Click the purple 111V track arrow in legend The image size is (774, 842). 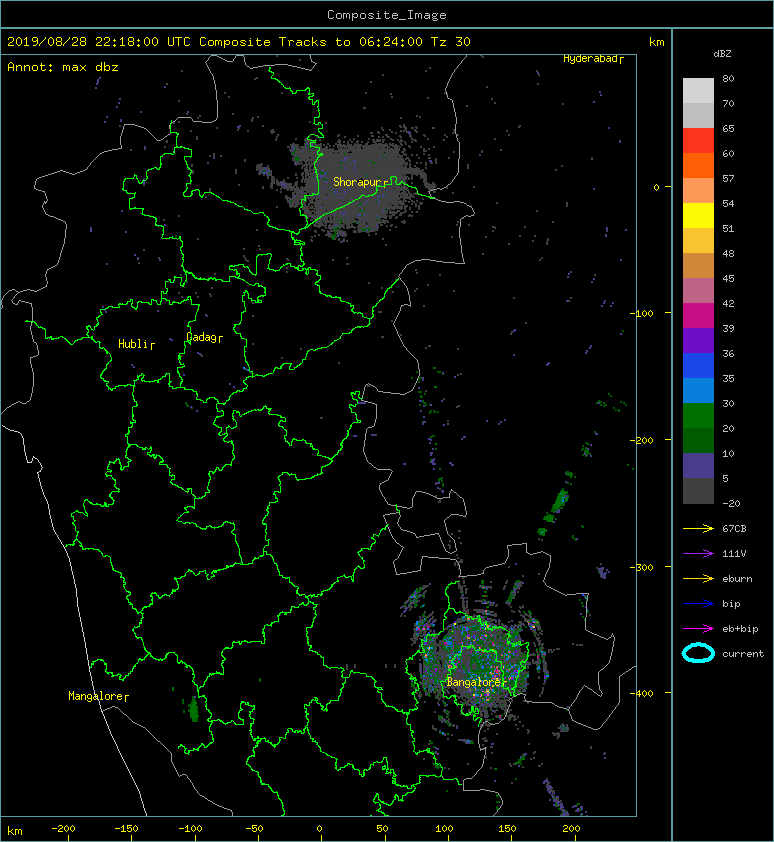click(698, 554)
